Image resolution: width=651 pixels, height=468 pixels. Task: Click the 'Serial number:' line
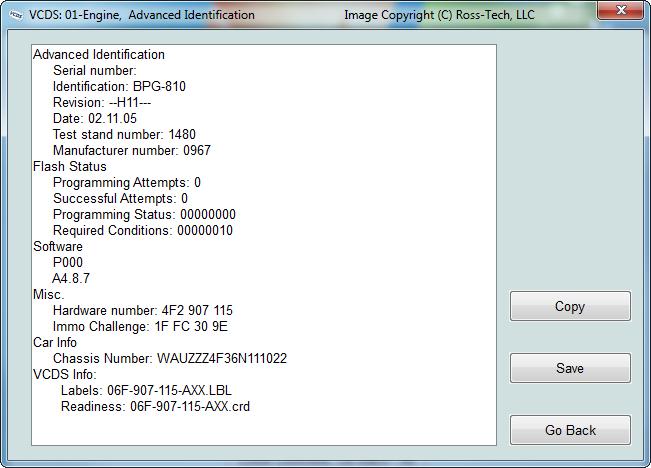[95, 70]
